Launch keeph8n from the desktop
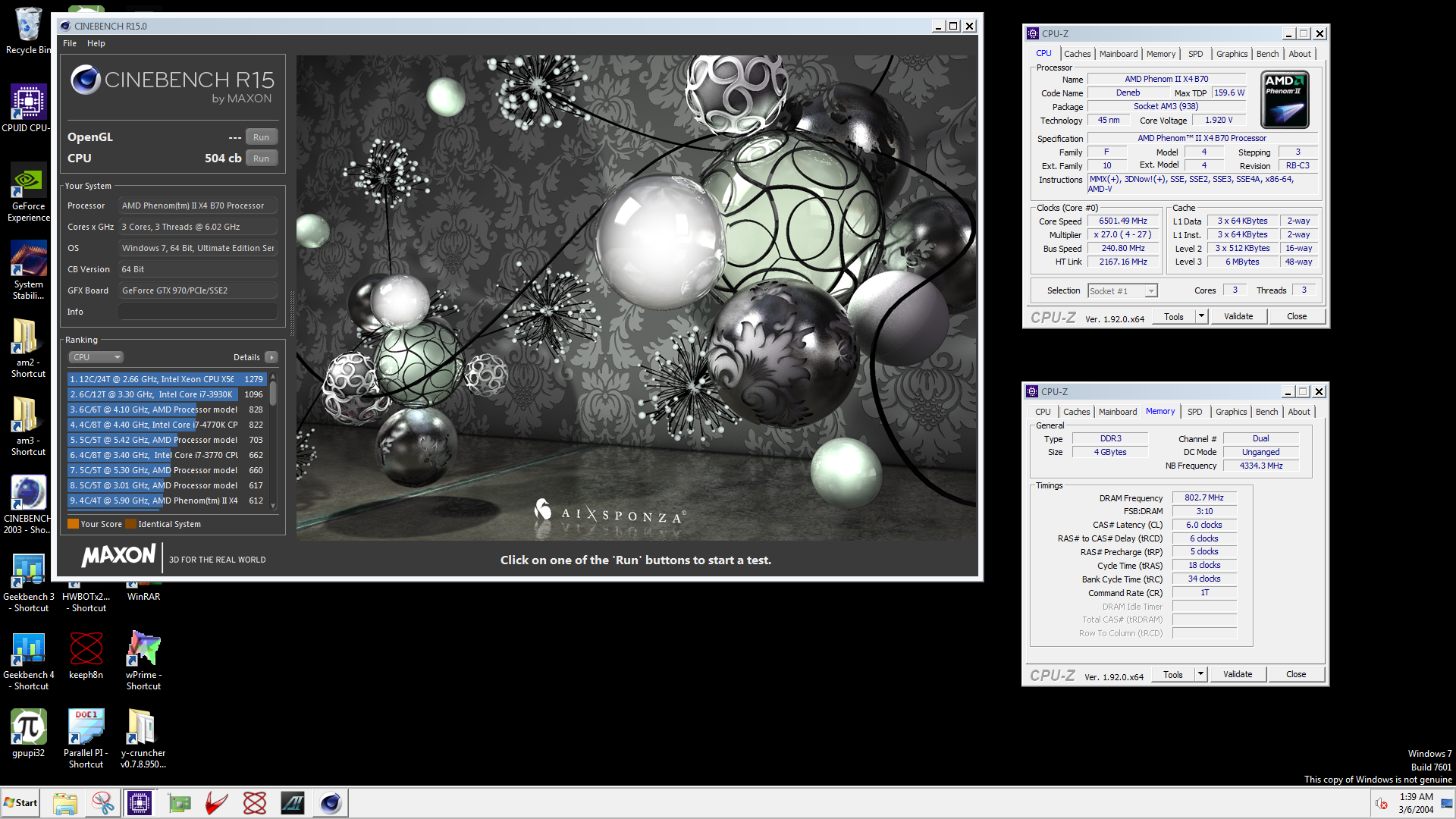The width and height of the screenshot is (1456, 819). click(86, 655)
